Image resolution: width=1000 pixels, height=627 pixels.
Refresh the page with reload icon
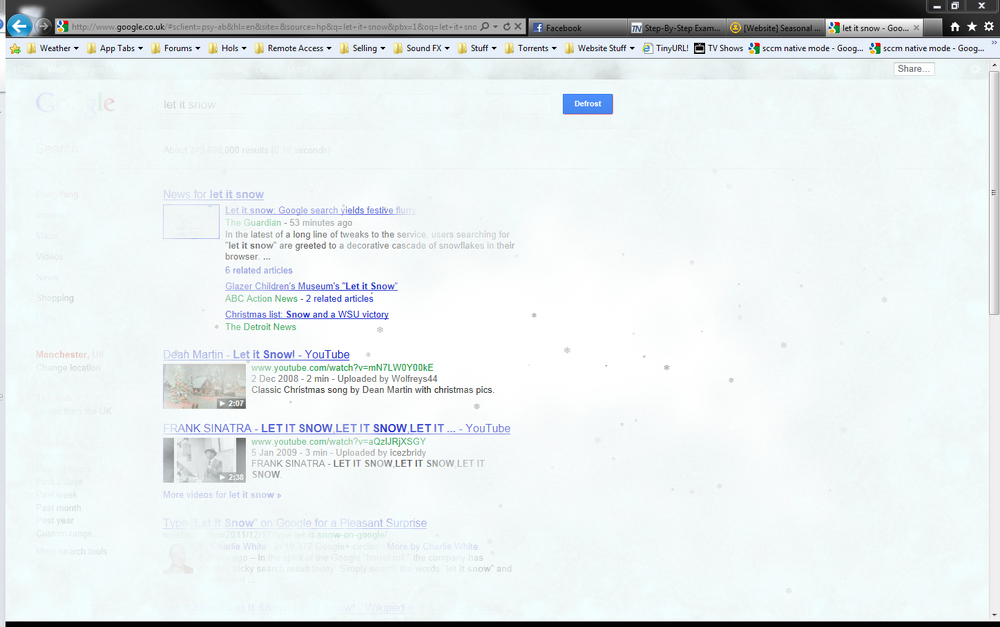[x=507, y=27]
